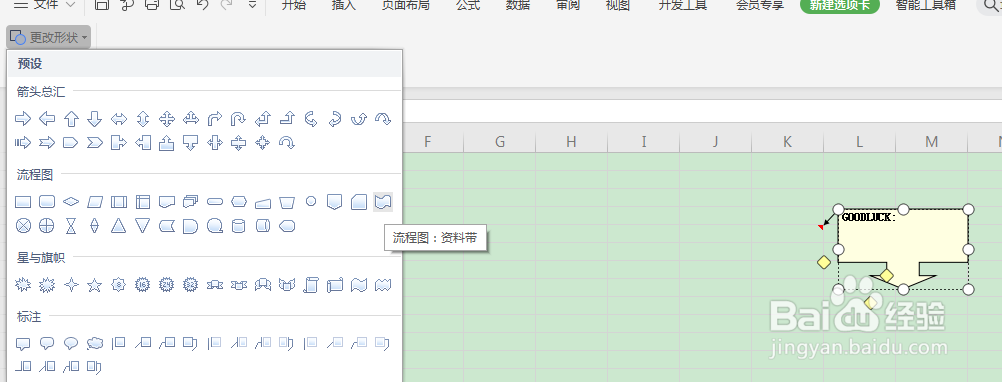The width and height of the screenshot is (1002, 382).
Task: Pick the down arrow callout shape
Action: click(x=190, y=142)
